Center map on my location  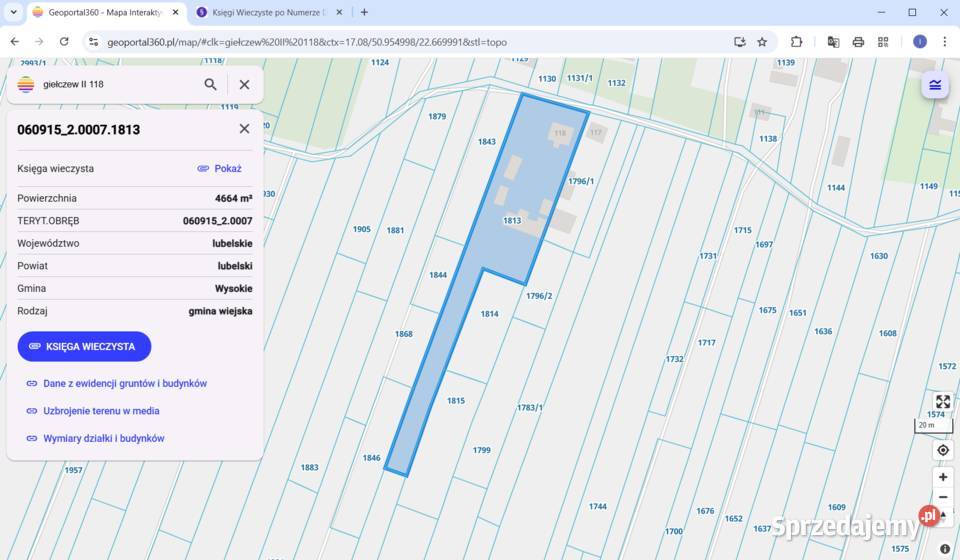click(x=943, y=450)
